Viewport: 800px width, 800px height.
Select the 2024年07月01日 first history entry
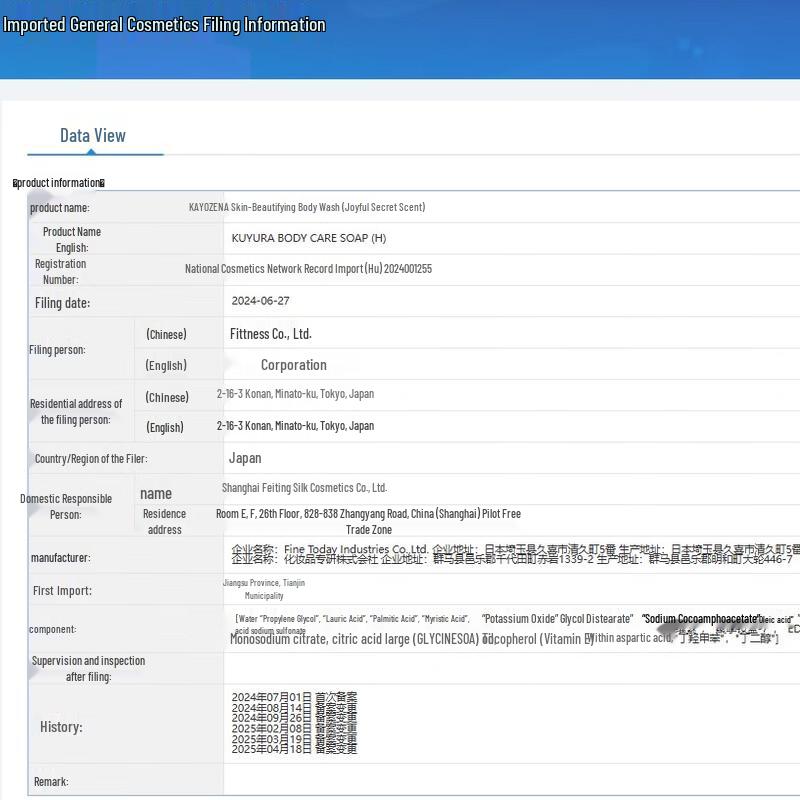click(294, 697)
